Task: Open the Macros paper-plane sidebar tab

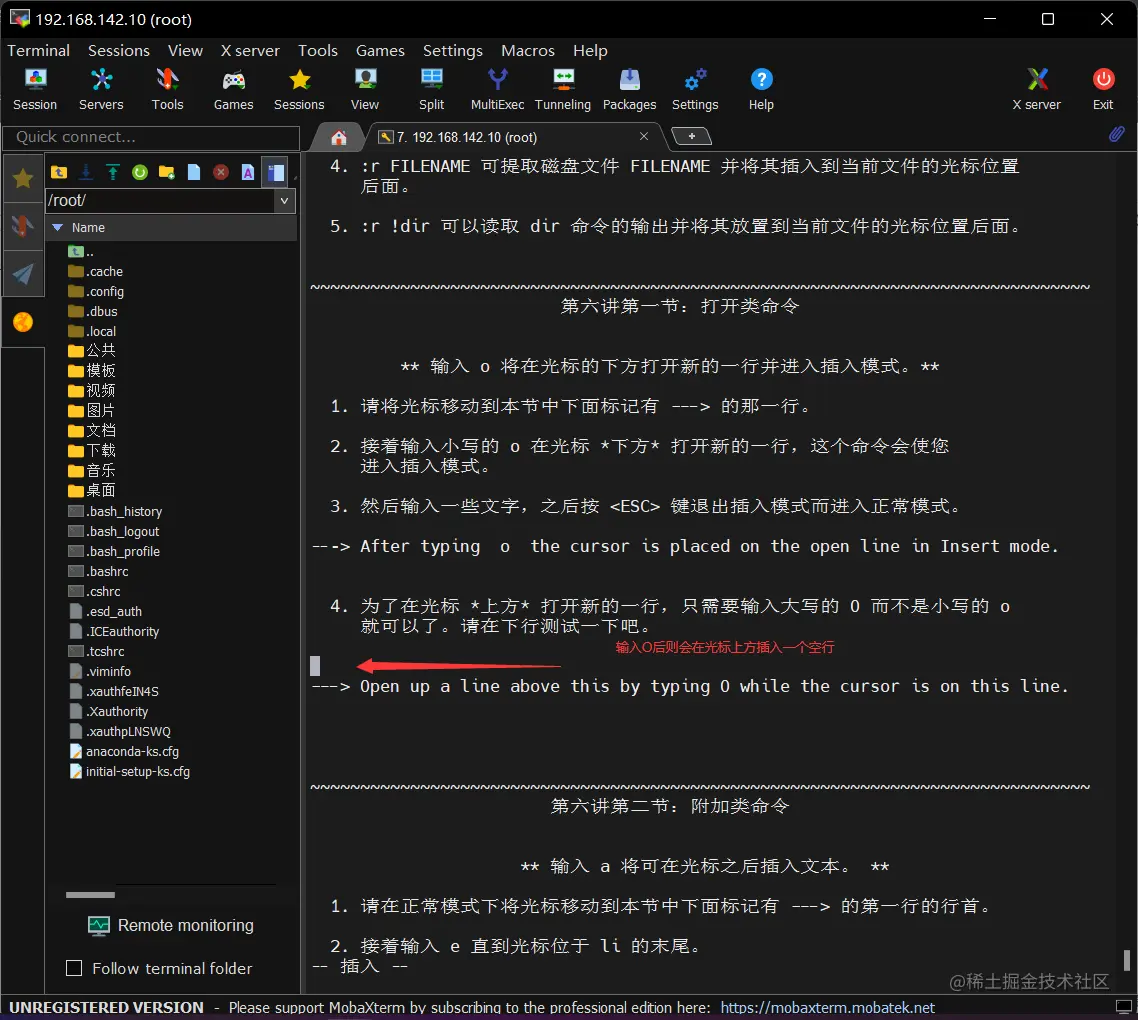Action: 23,274
